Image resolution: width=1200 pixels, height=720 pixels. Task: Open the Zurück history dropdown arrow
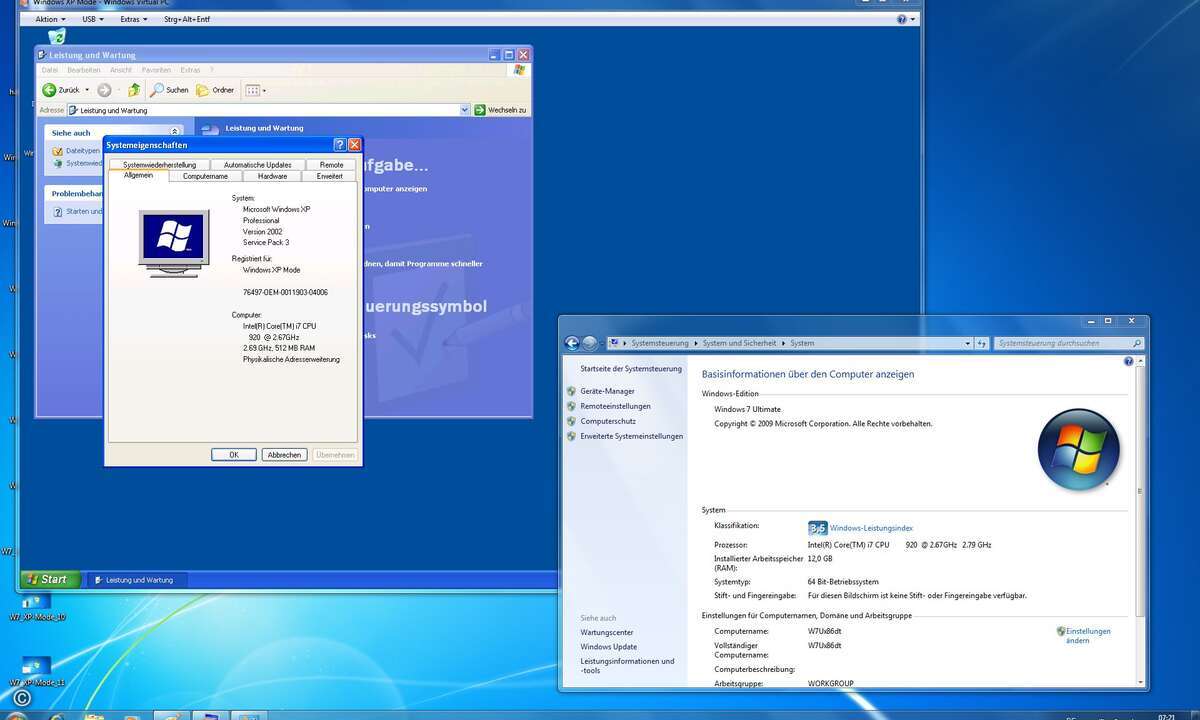[87, 90]
